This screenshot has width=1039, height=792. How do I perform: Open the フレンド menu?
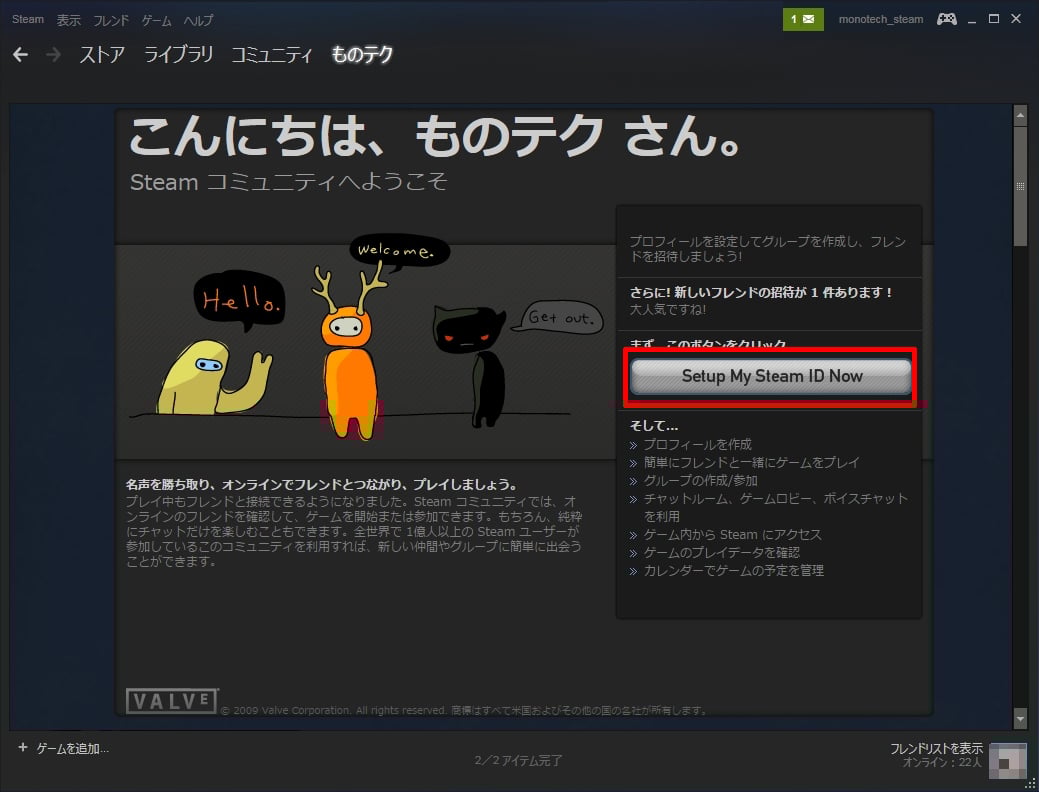pyautogui.click(x=111, y=20)
